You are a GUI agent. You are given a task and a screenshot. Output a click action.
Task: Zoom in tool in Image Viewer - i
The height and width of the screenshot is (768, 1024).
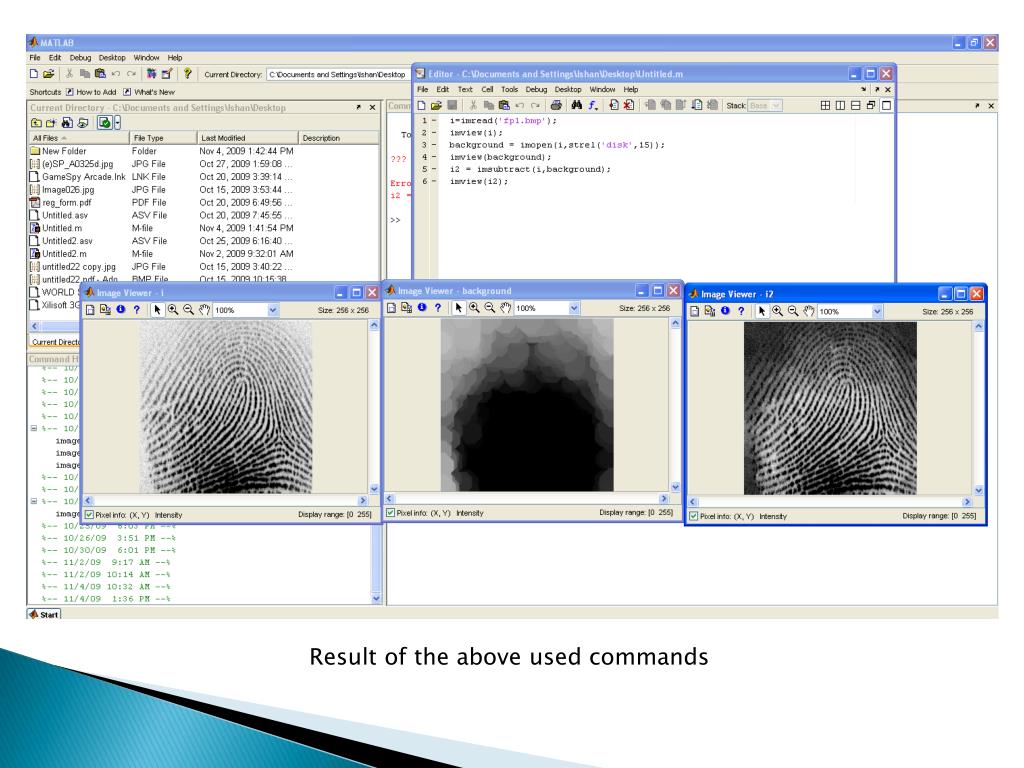pos(173,310)
